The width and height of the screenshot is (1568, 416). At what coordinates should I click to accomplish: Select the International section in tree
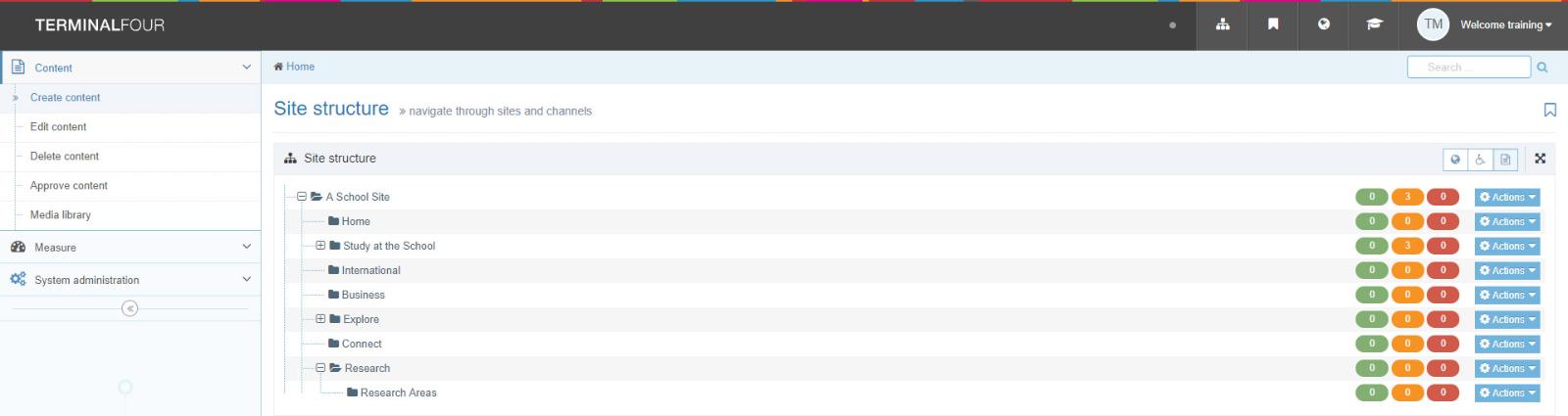pyautogui.click(x=371, y=270)
